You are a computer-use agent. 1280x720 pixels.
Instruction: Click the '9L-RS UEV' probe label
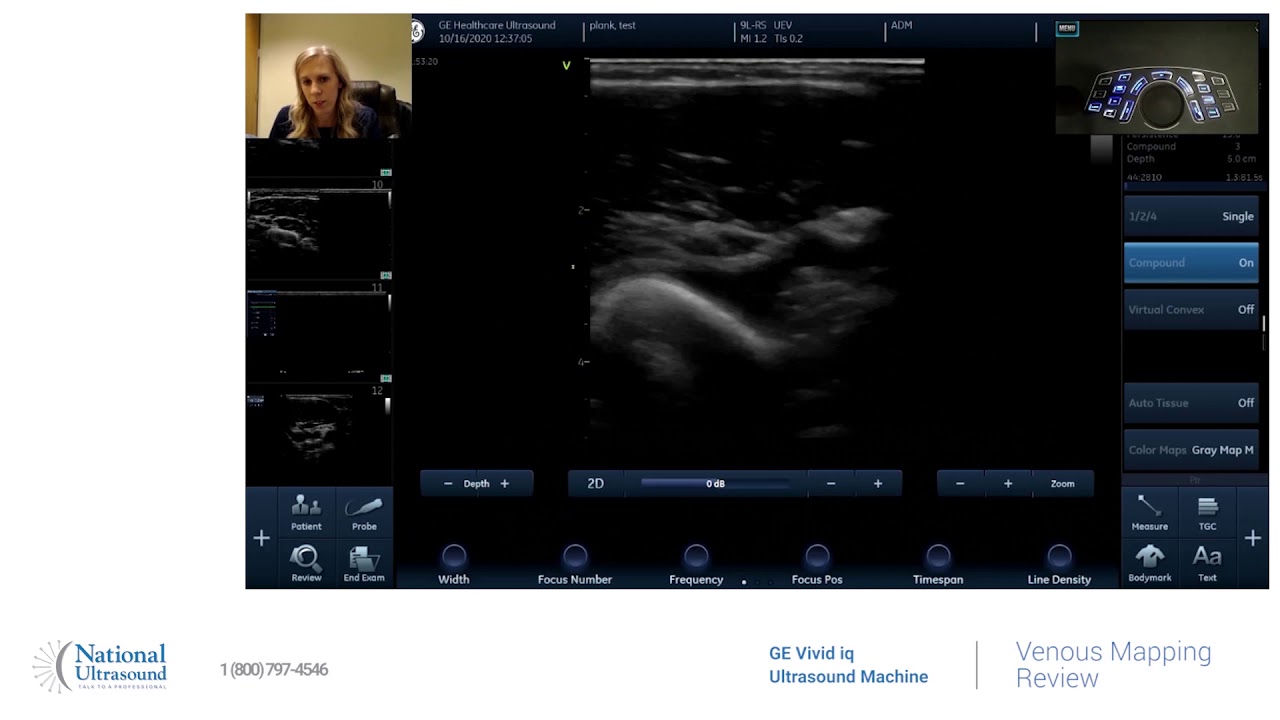point(766,25)
